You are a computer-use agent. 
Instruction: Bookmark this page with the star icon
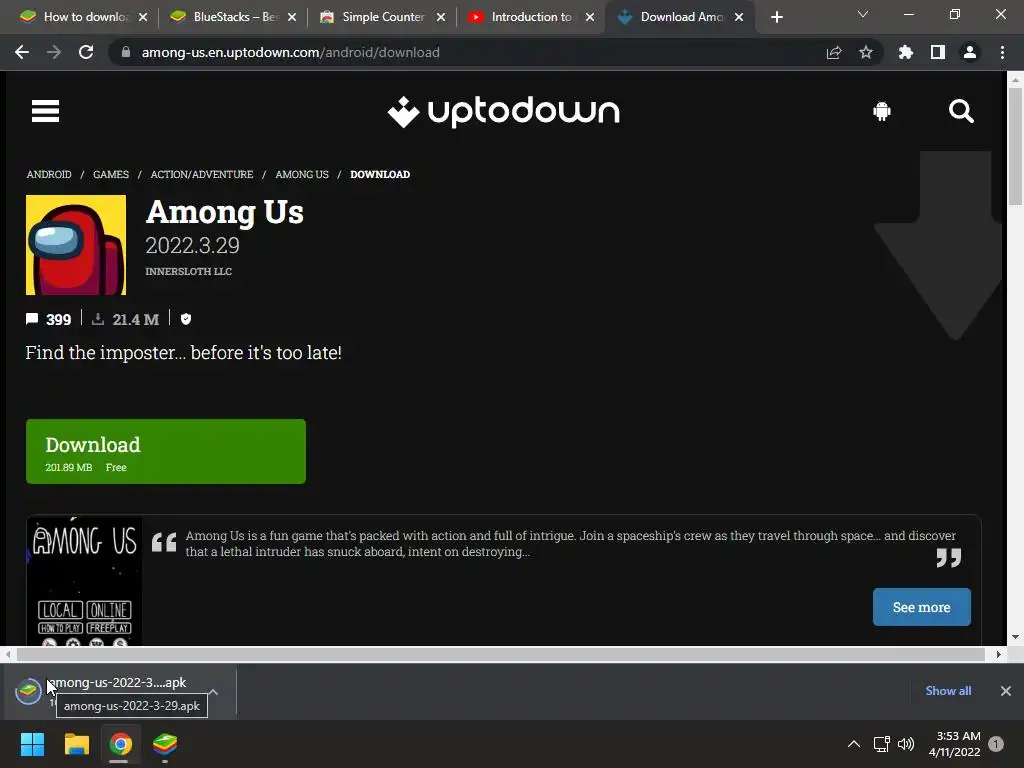tap(865, 52)
